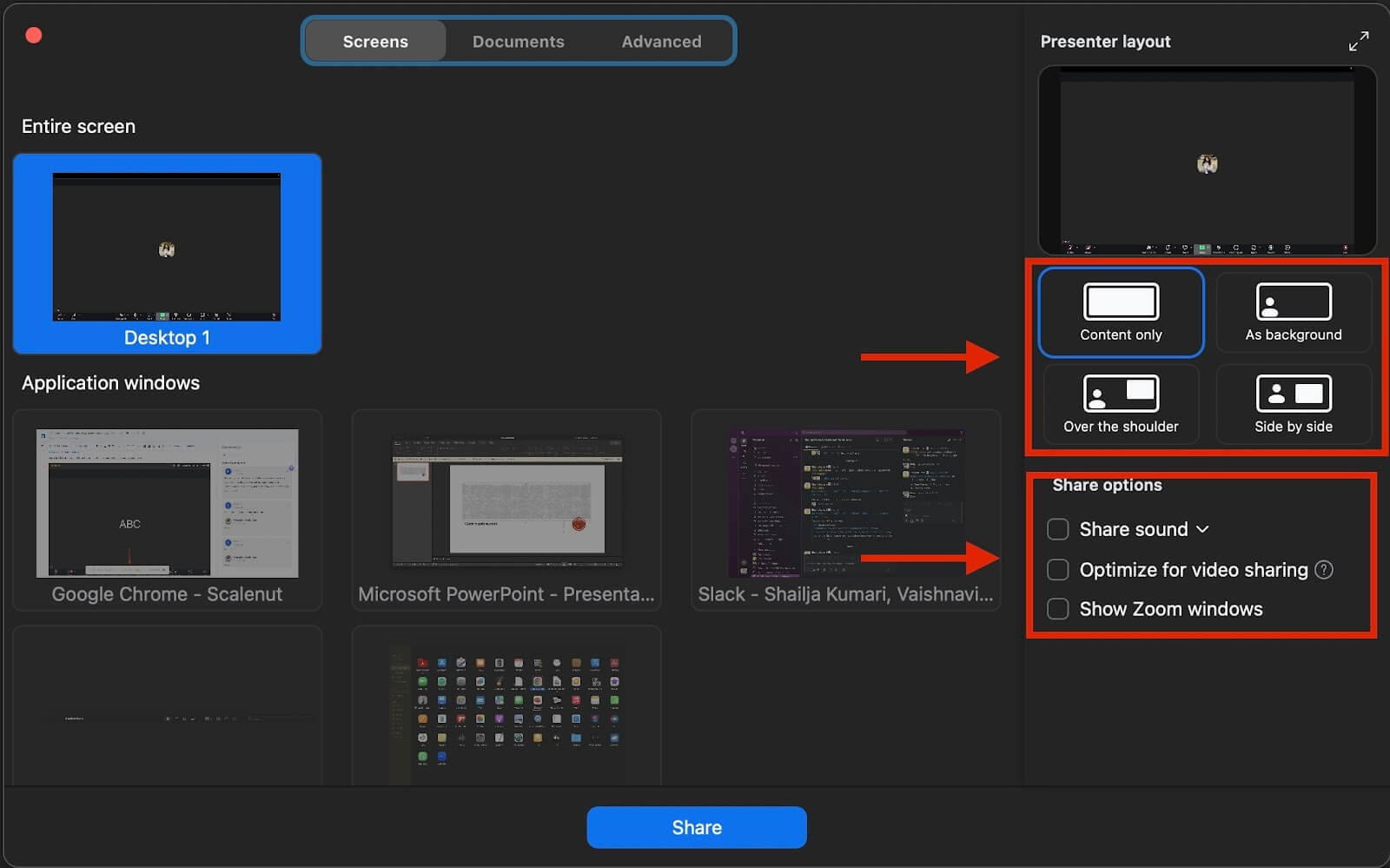Viewport: 1390px width, 868px height.
Task: Enable the Share sound checkbox
Action: point(1057,529)
